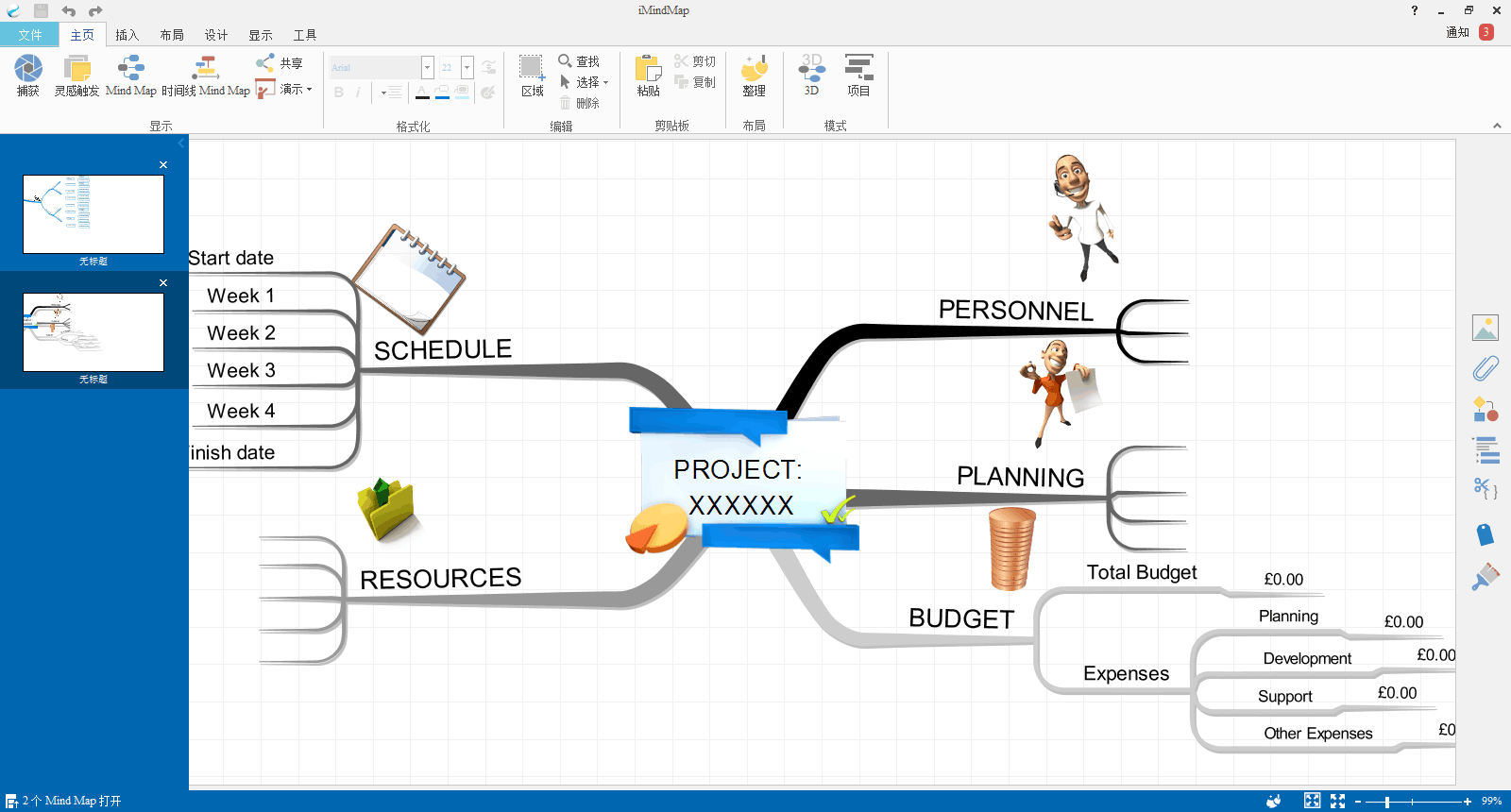Collapse the ribbon with the chevron

coord(1497,126)
